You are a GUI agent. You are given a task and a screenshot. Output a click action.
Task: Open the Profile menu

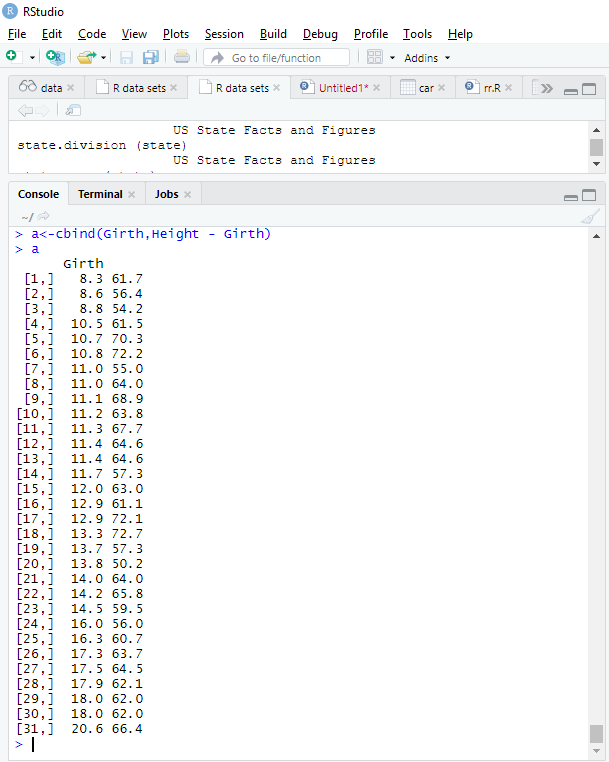[x=371, y=34]
